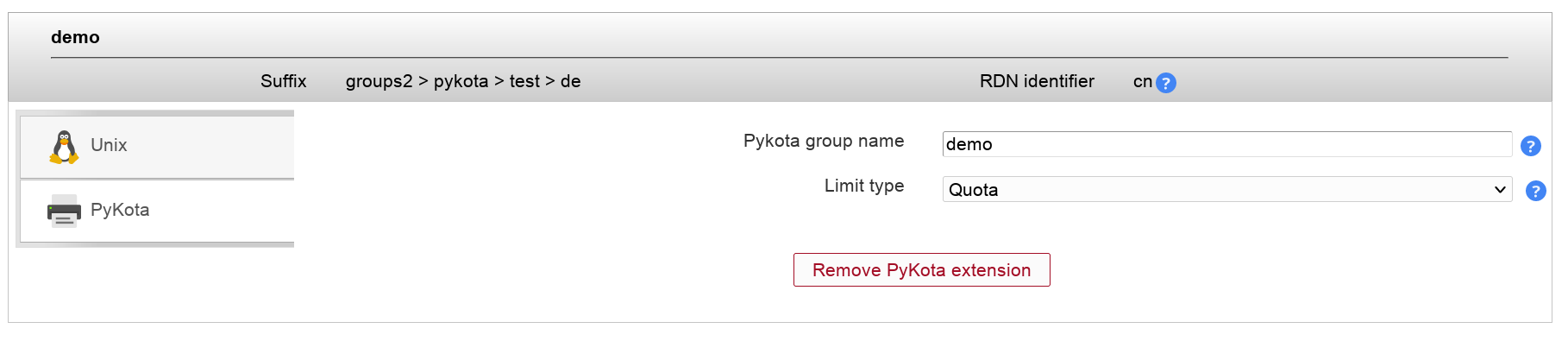Click the RDN identifier value cn
Image resolution: width=1568 pixels, height=341 pixels.
[1142, 81]
